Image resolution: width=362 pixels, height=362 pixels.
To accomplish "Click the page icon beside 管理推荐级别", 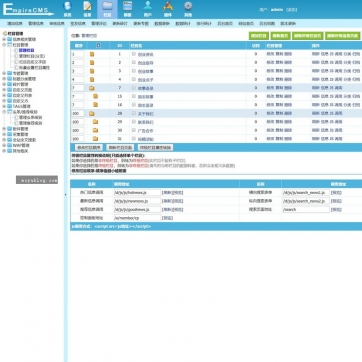I will [16, 123].
